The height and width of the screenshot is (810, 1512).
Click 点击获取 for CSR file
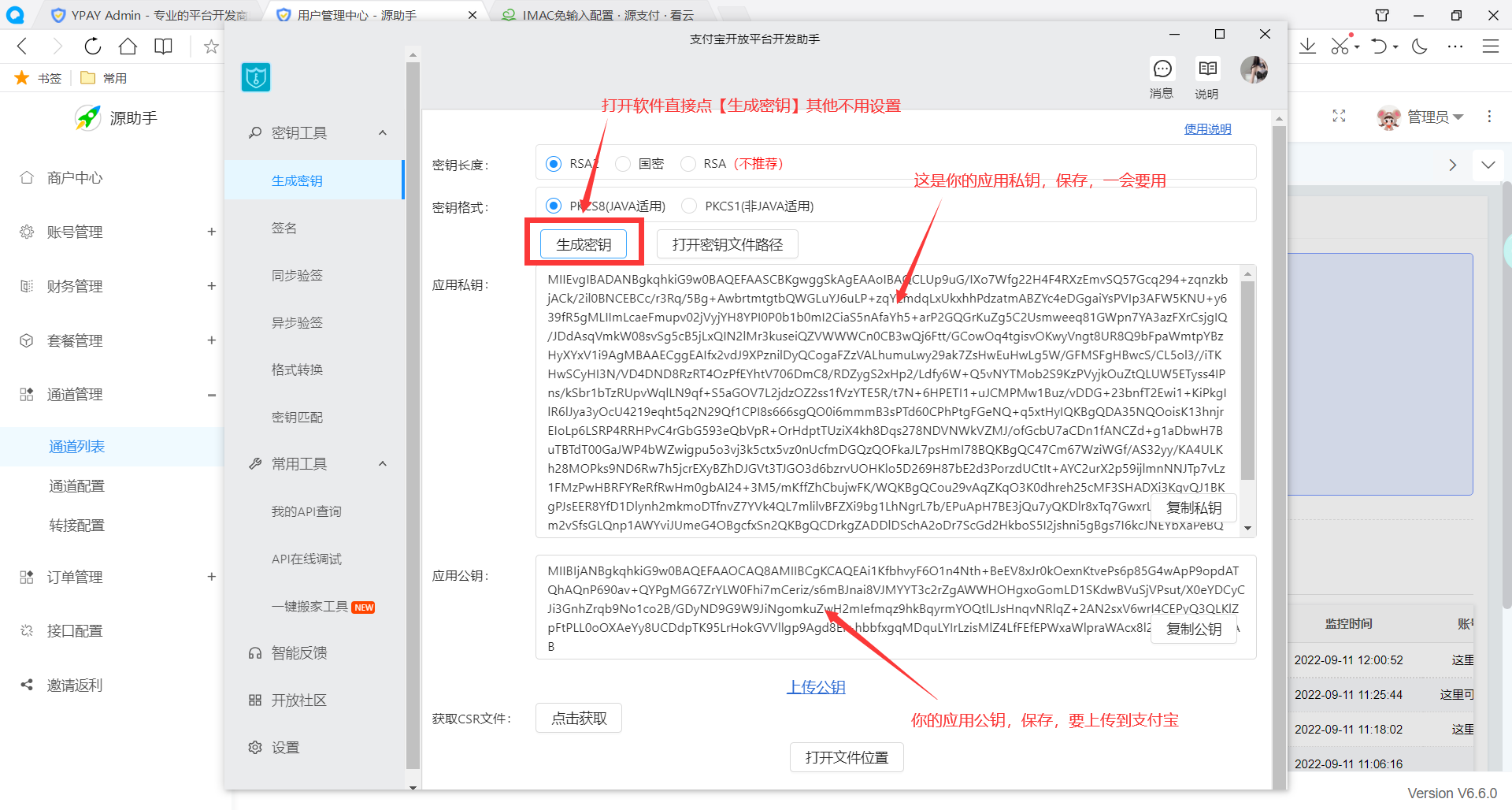pyautogui.click(x=579, y=718)
